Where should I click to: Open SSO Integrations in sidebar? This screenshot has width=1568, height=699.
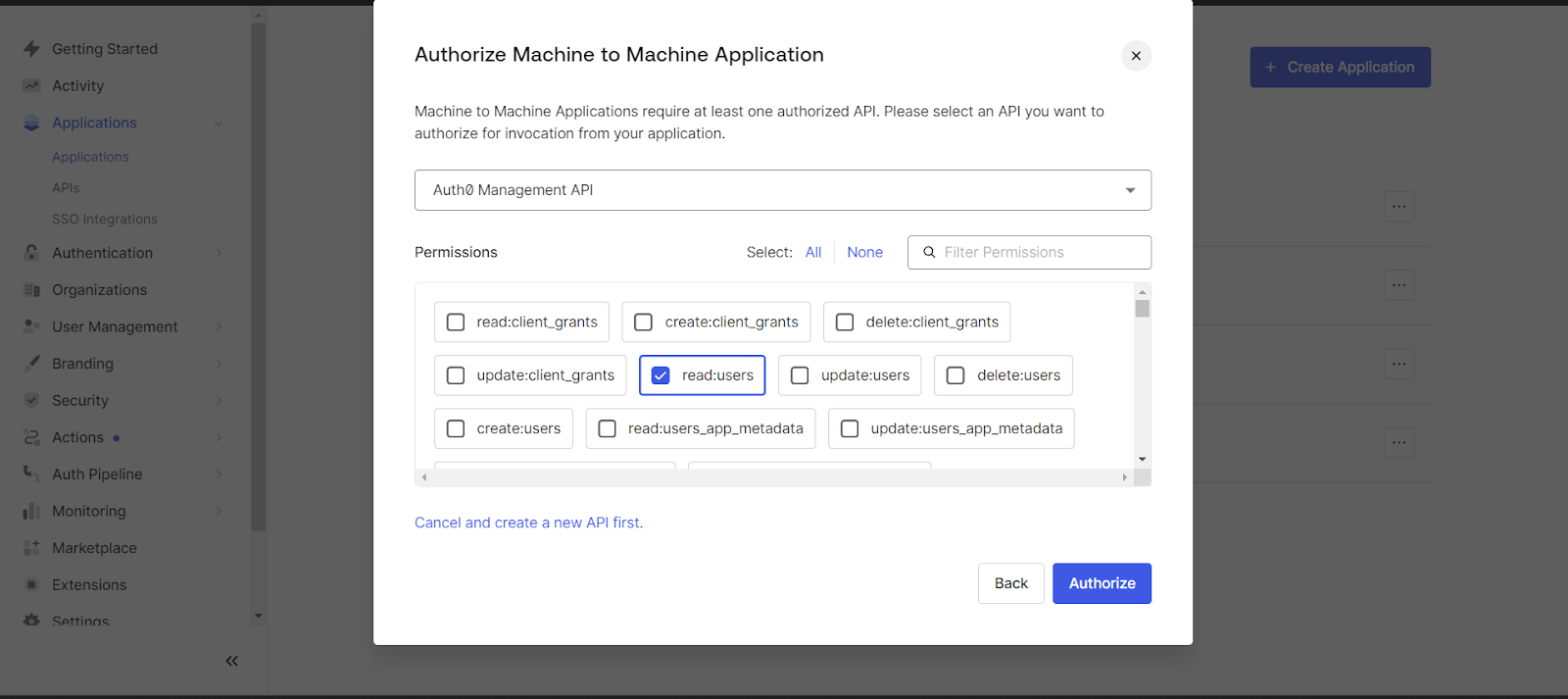coord(105,220)
